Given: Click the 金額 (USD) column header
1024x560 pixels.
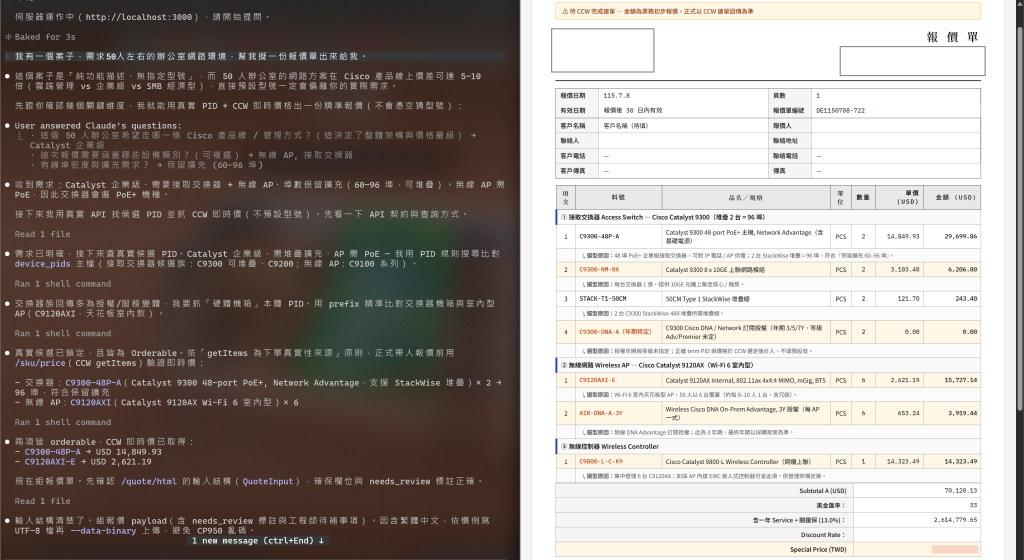Looking at the screenshot, I should pos(952,197).
